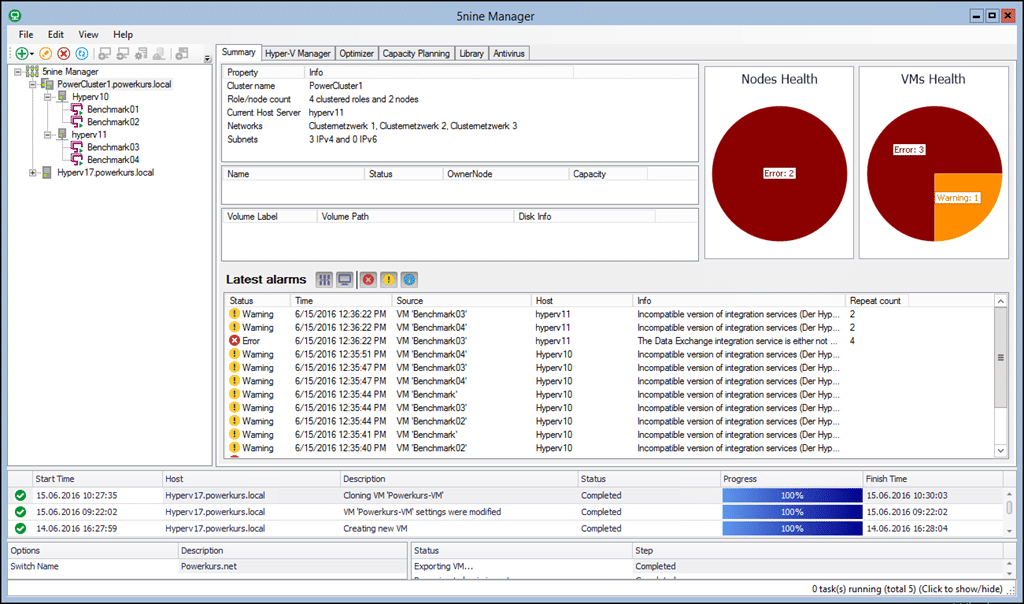Click warning icon for Benchmark04 12:35:51 alarm
The image size is (1024, 604).
(234, 354)
